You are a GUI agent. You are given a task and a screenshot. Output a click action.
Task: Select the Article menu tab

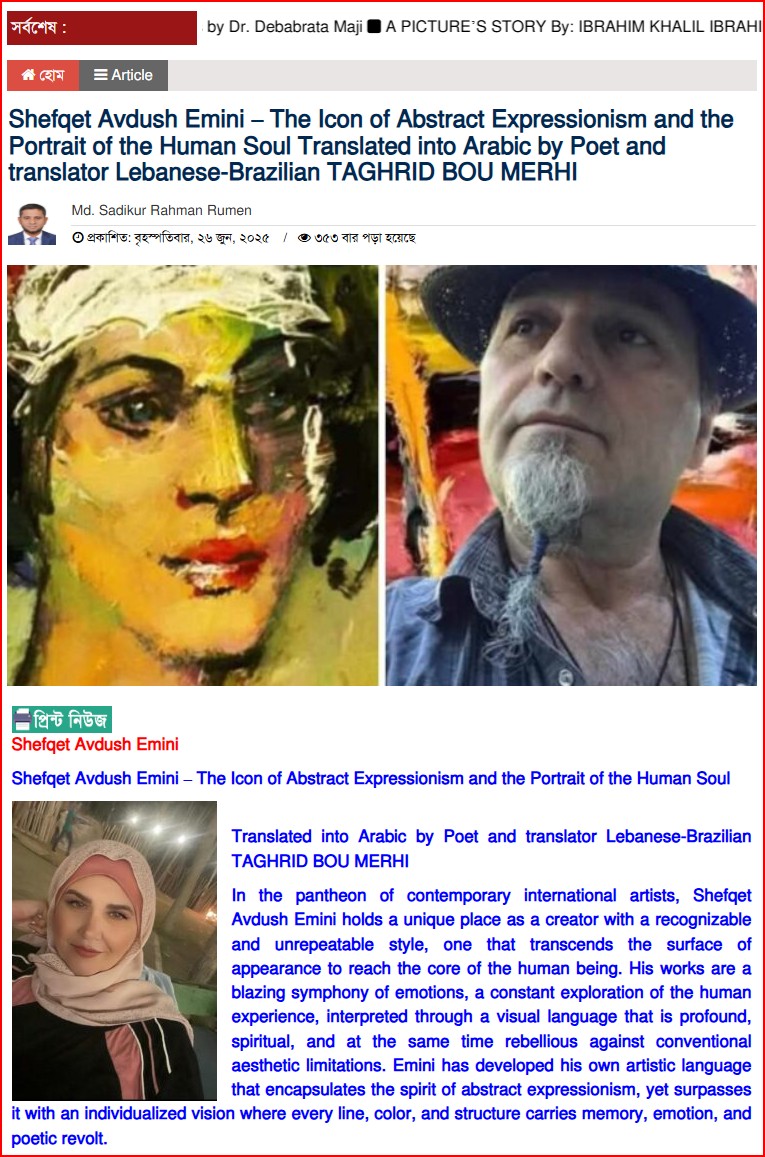[x=123, y=75]
